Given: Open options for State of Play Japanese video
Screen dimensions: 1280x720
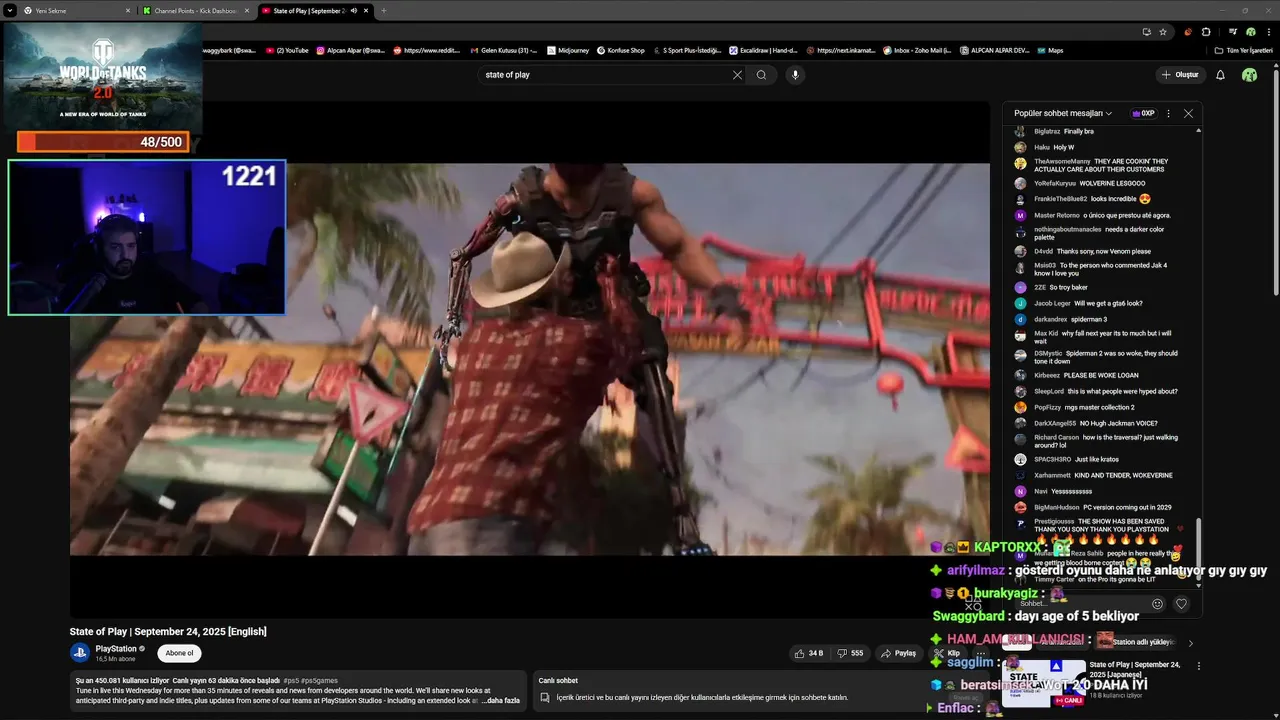Looking at the screenshot, I should (1199, 666).
